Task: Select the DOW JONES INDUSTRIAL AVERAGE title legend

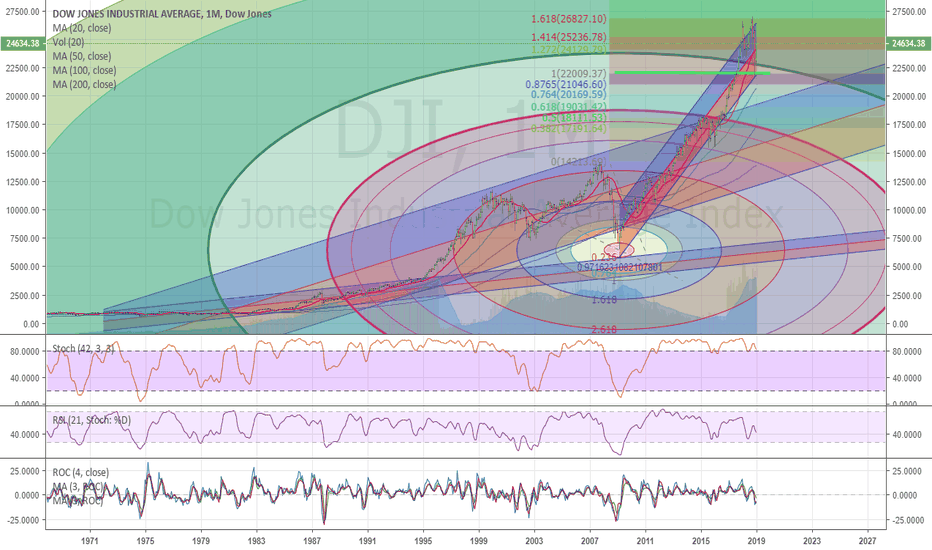Action: (x=162, y=14)
